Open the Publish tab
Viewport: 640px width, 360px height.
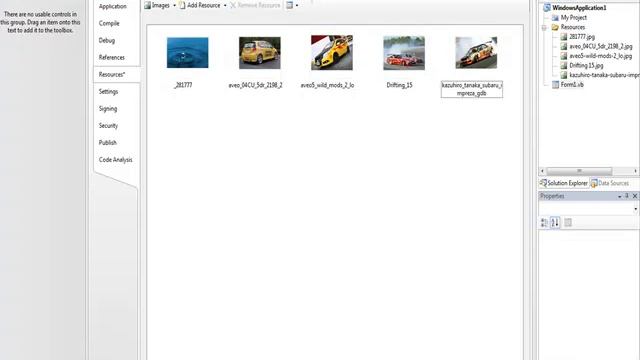click(x=108, y=143)
